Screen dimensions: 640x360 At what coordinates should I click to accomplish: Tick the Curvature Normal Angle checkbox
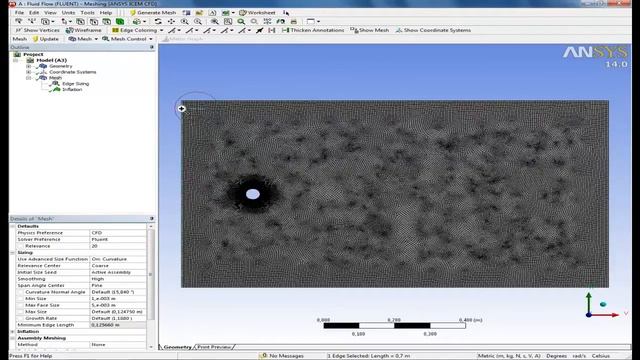coord(20,292)
